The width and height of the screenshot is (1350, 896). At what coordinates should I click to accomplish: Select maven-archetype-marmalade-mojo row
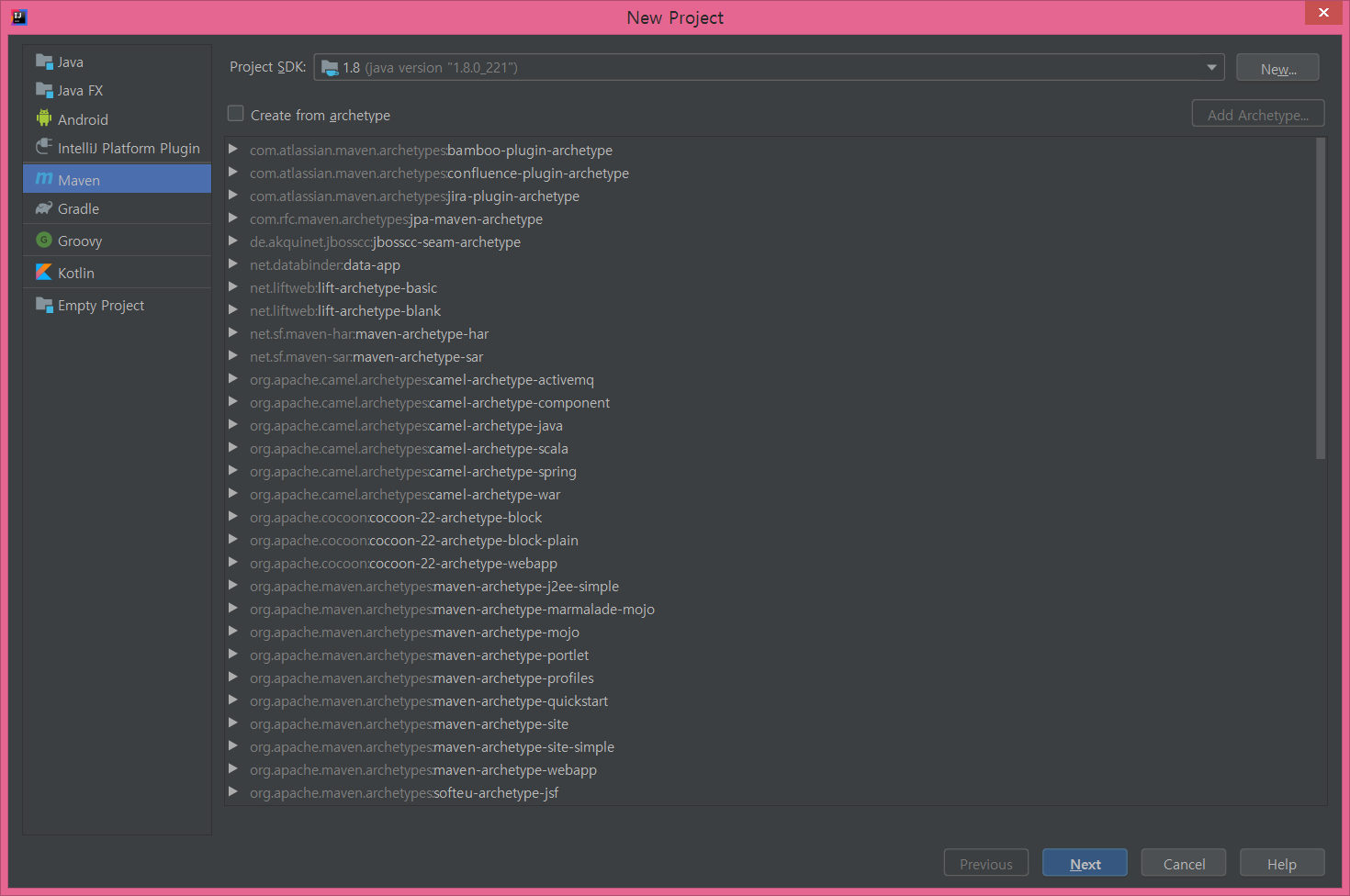770,609
